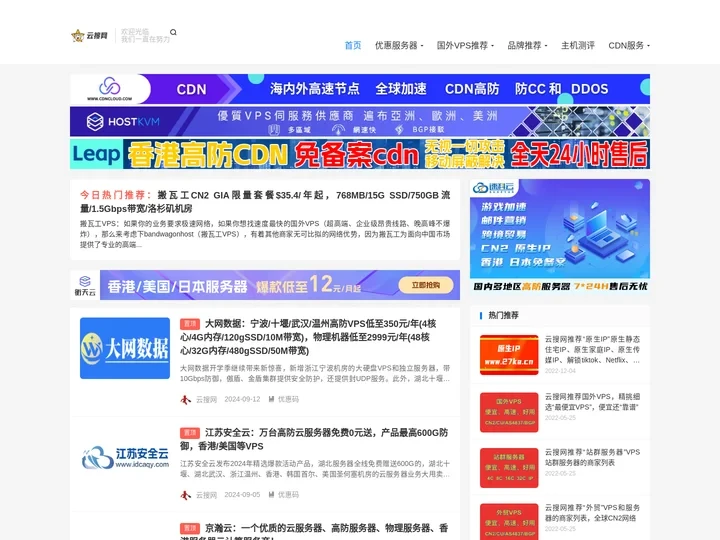Open the 站群服务器 VPS 商家列表 link

point(592,457)
